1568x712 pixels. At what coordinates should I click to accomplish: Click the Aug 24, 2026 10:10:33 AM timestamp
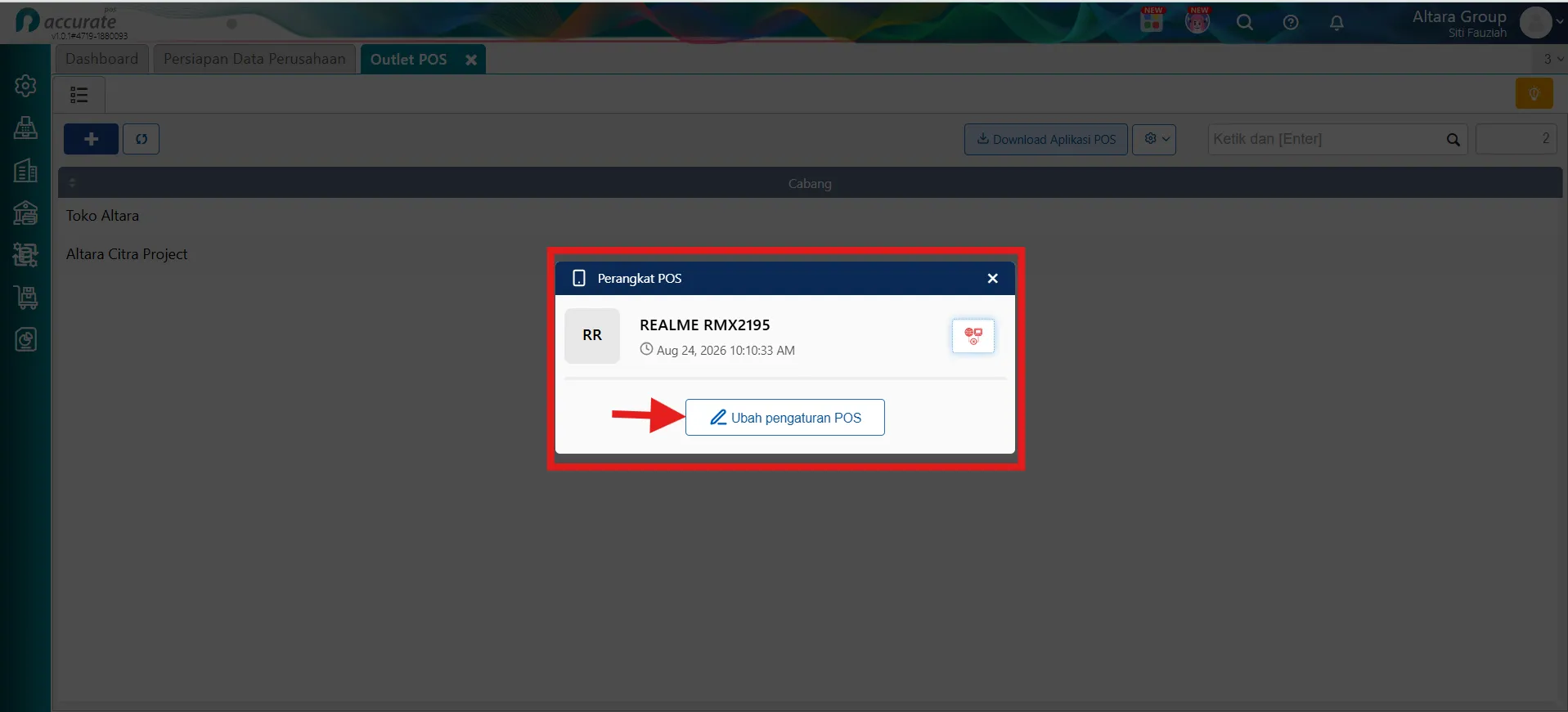tap(726, 350)
